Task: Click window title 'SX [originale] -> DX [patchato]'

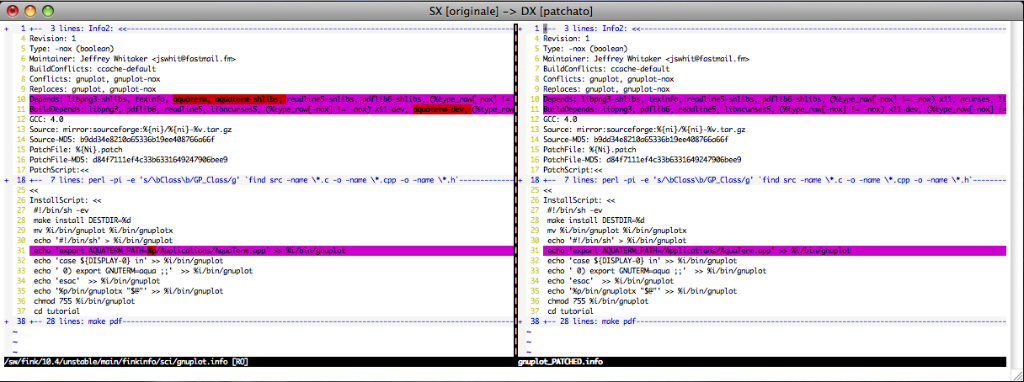Action: click(x=511, y=11)
